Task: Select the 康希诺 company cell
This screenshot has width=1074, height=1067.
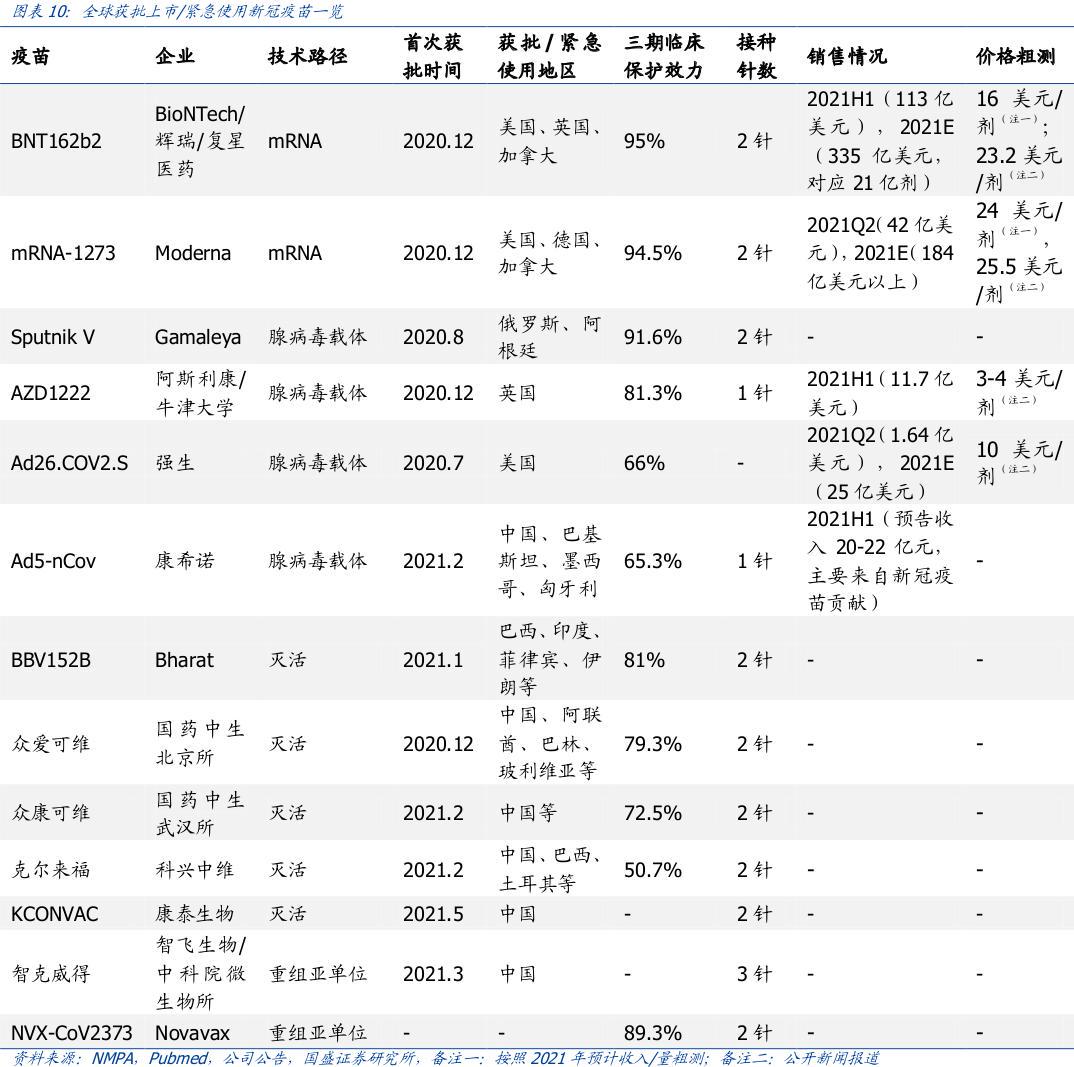Action: pos(185,561)
